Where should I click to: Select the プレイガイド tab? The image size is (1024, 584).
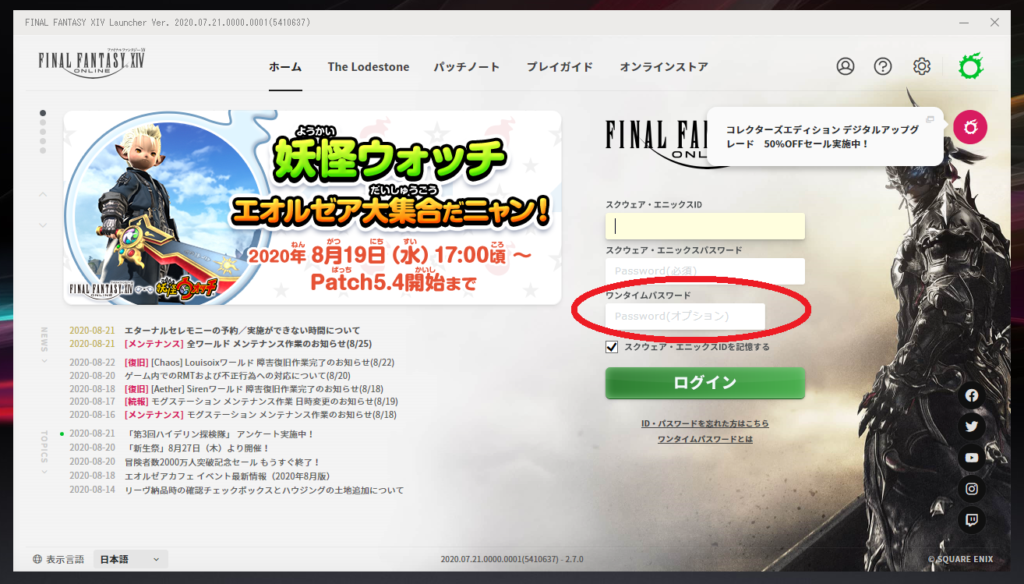pos(560,67)
